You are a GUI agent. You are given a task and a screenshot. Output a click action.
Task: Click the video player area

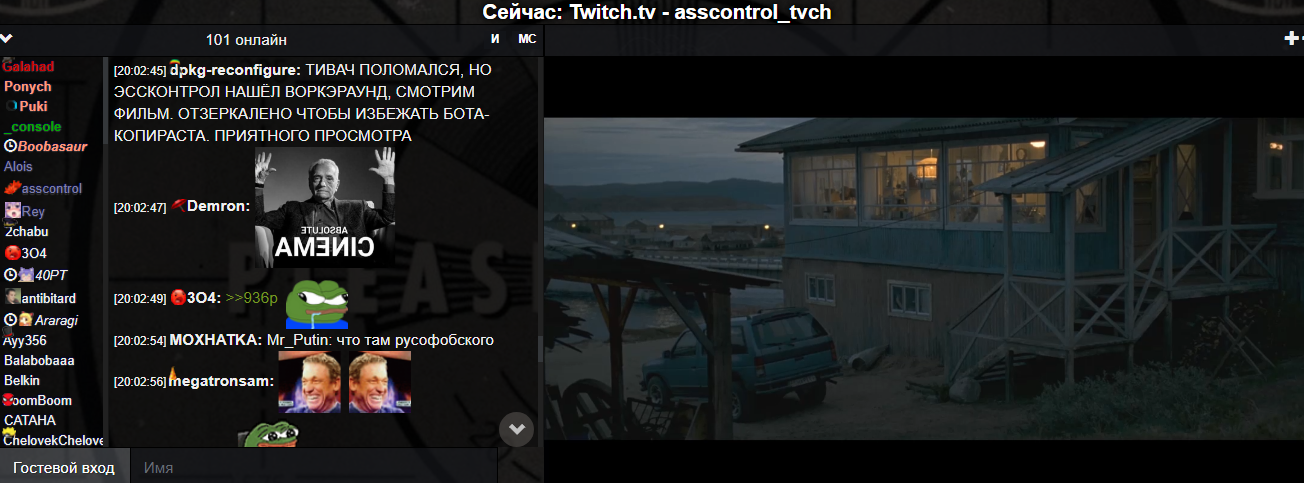(924, 278)
